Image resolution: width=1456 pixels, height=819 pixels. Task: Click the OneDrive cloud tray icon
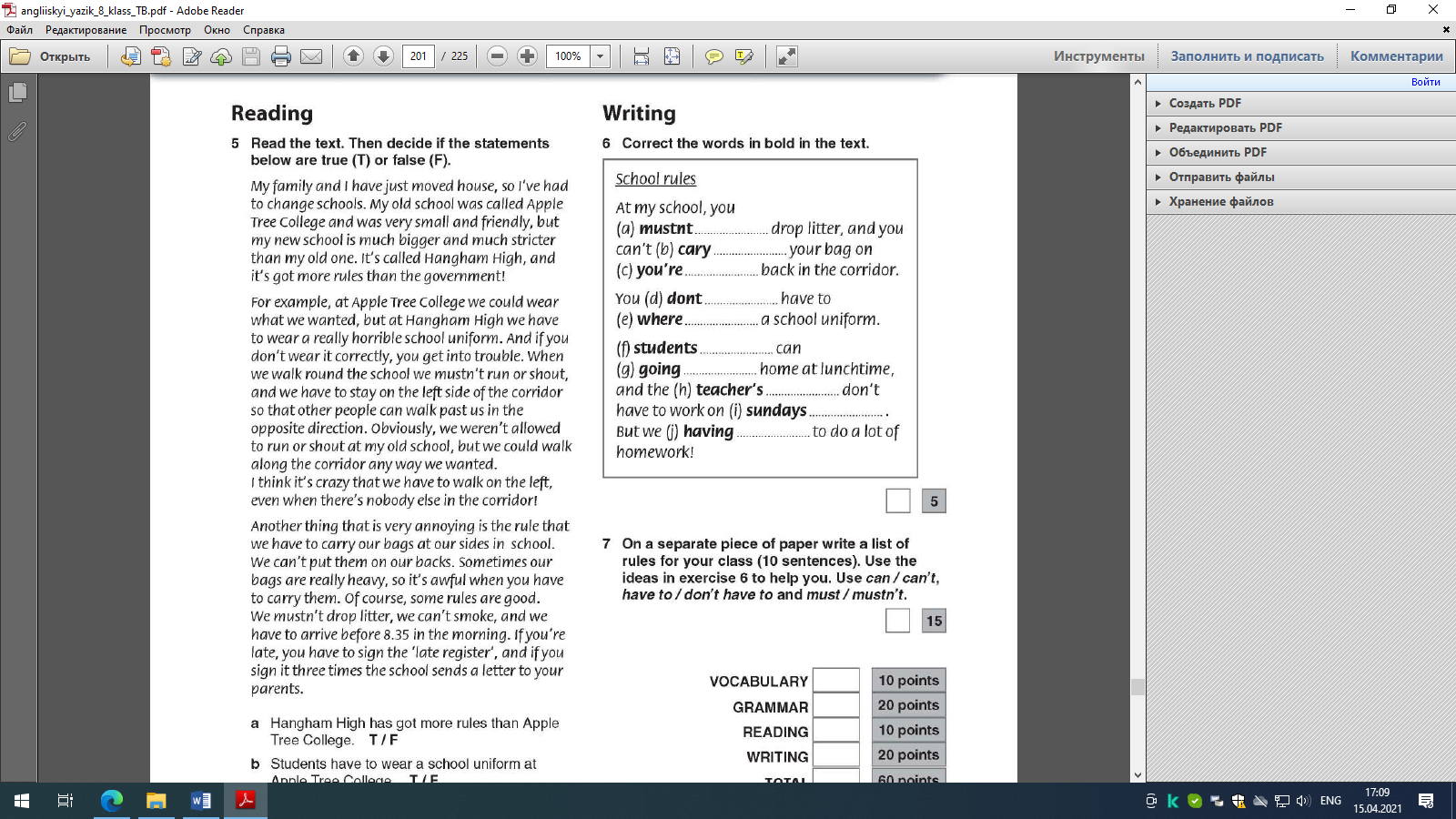click(x=1260, y=801)
